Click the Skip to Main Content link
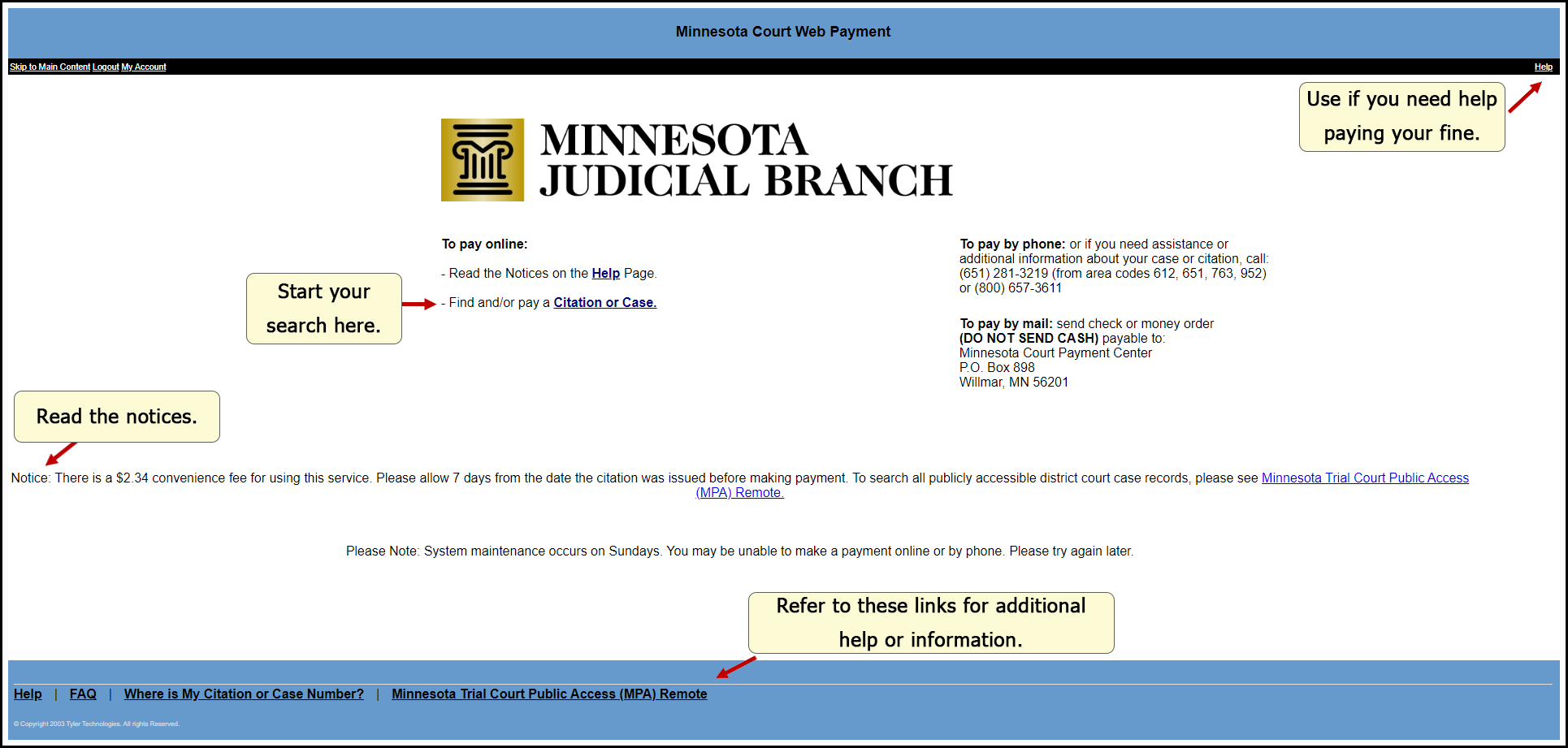The image size is (1568, 748). point(50,67)
